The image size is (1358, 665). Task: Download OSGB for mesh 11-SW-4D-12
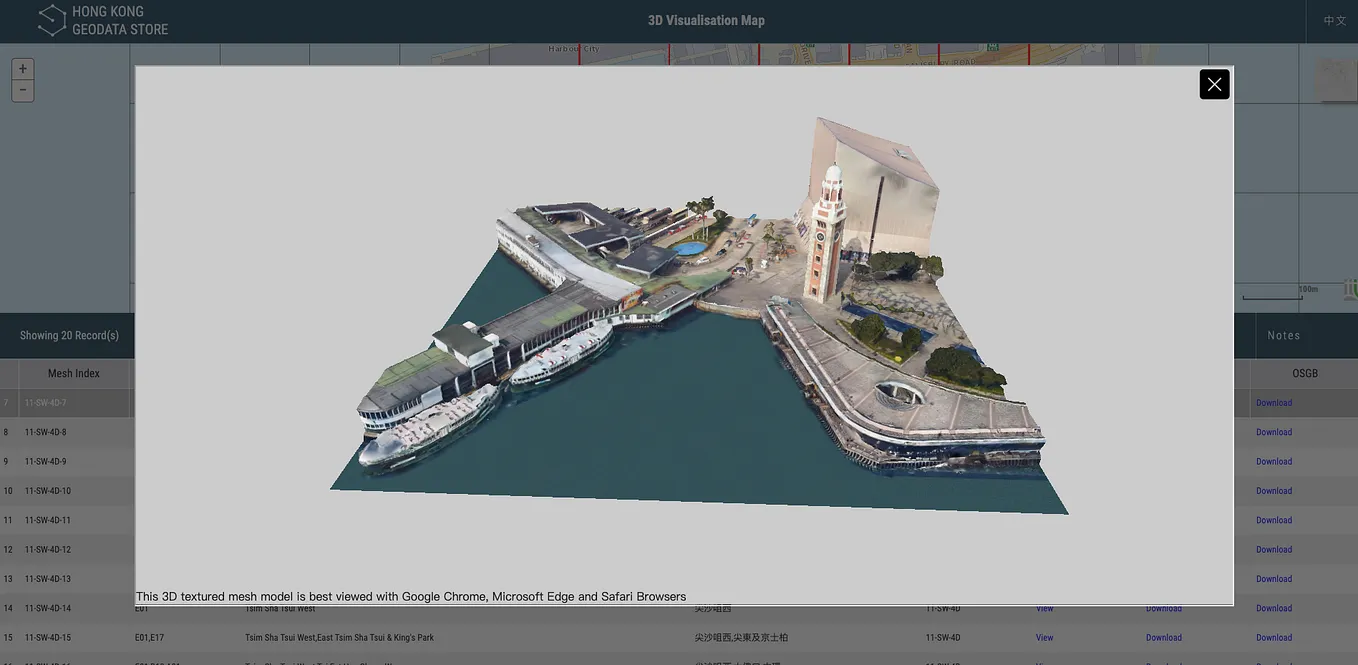pyautogui.click(x=1274, y=550)
